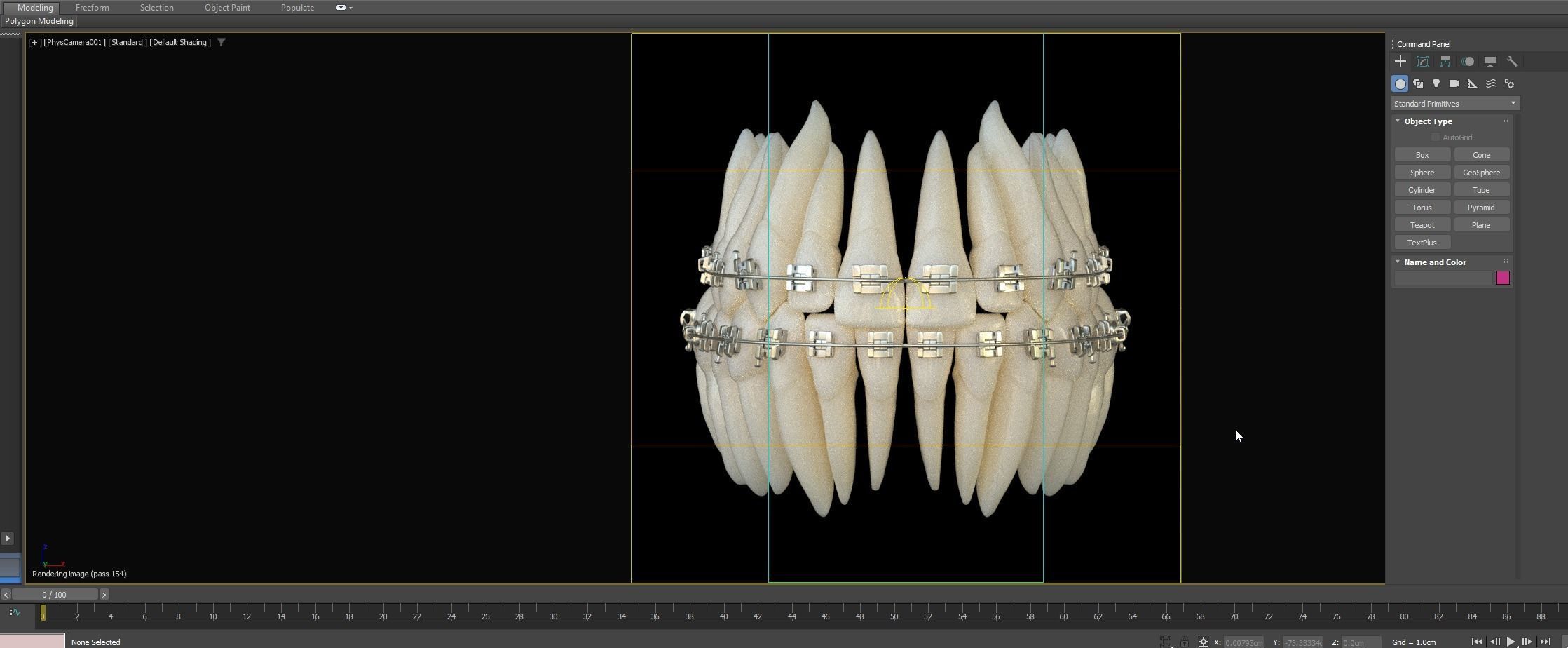
Task: Click the X coordinate field
Action: click(x=1244, y=642)
